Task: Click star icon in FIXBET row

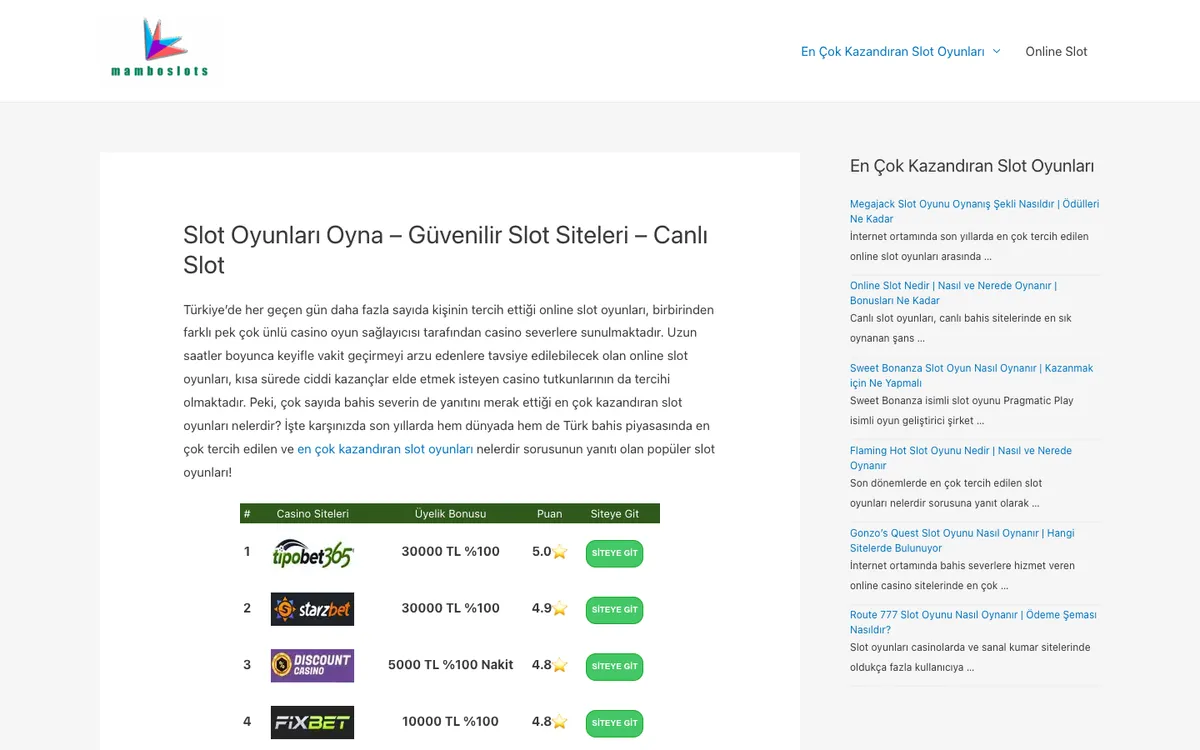Action: [560, 722]
